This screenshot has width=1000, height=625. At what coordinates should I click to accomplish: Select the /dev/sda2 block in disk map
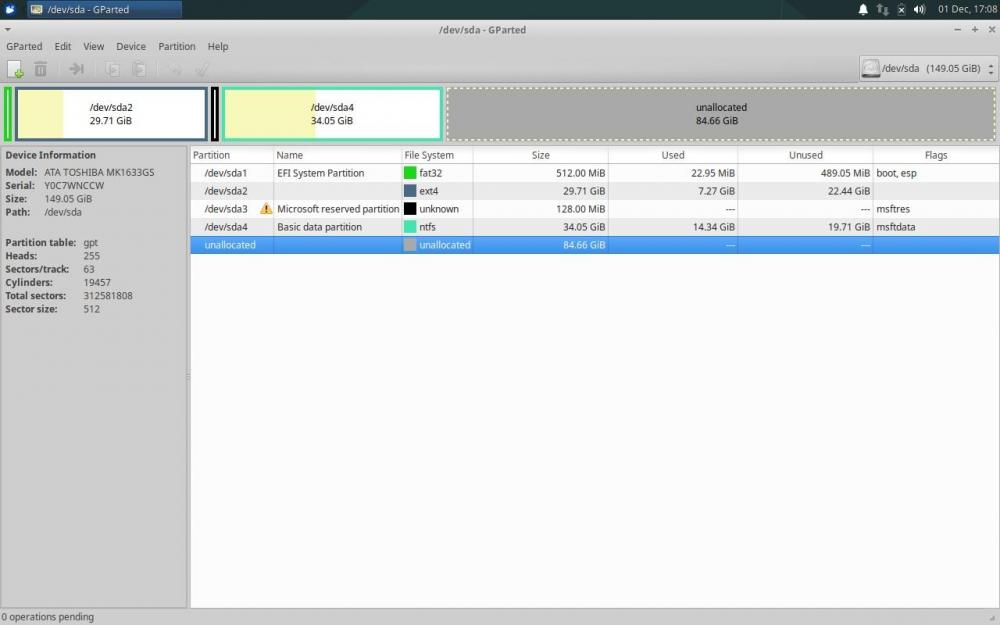pyautogui.click(x=111, y=114)
